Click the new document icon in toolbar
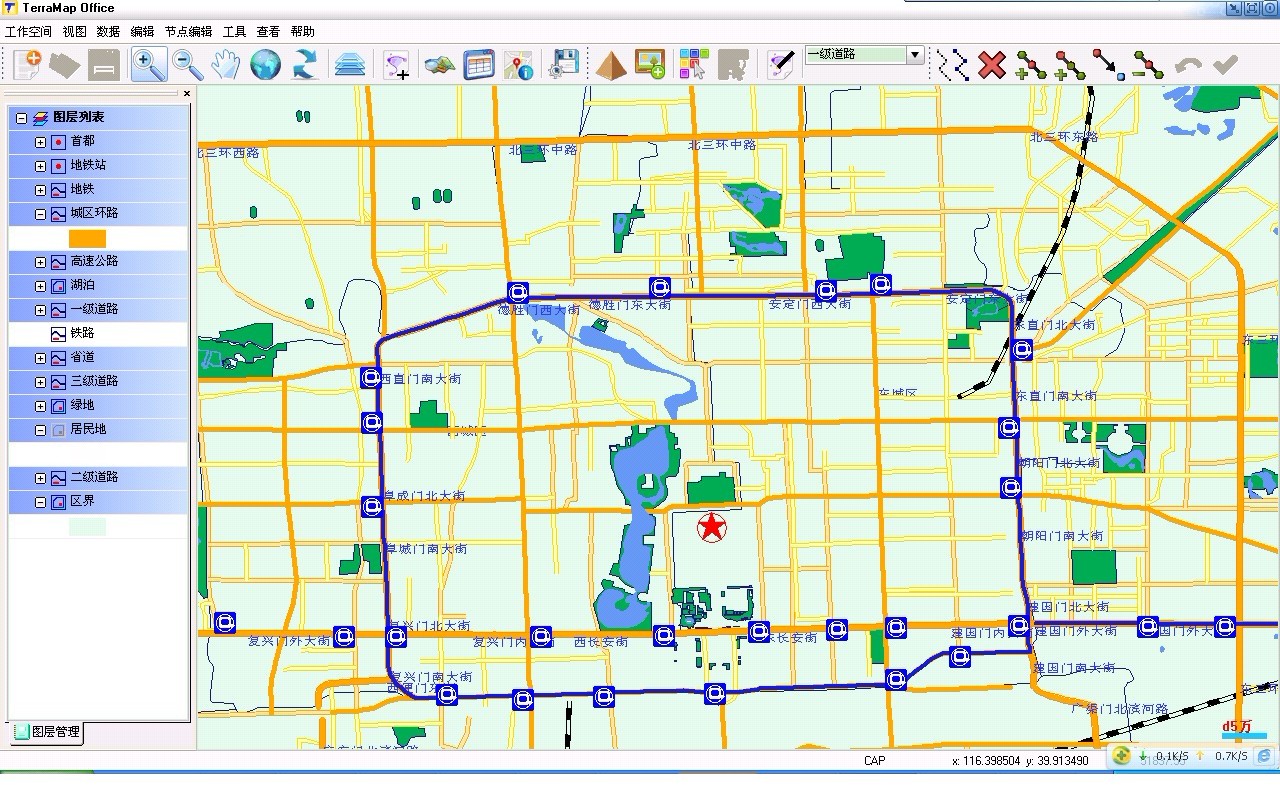This screenshot has height=800, width=1280. [x=28, y=65]
